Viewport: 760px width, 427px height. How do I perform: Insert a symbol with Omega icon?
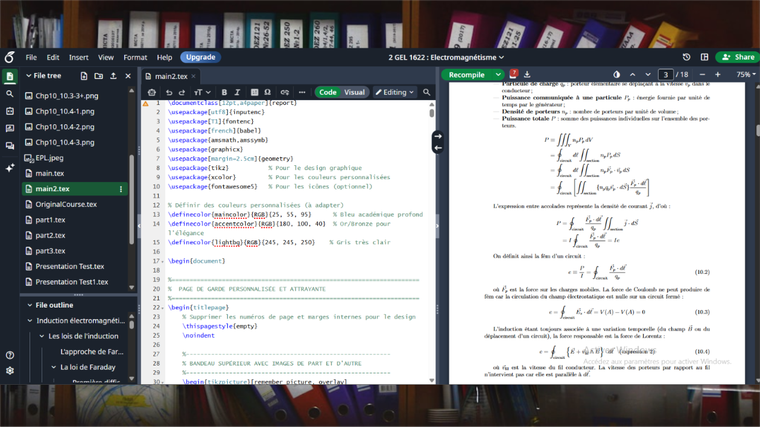click(268, 92)
